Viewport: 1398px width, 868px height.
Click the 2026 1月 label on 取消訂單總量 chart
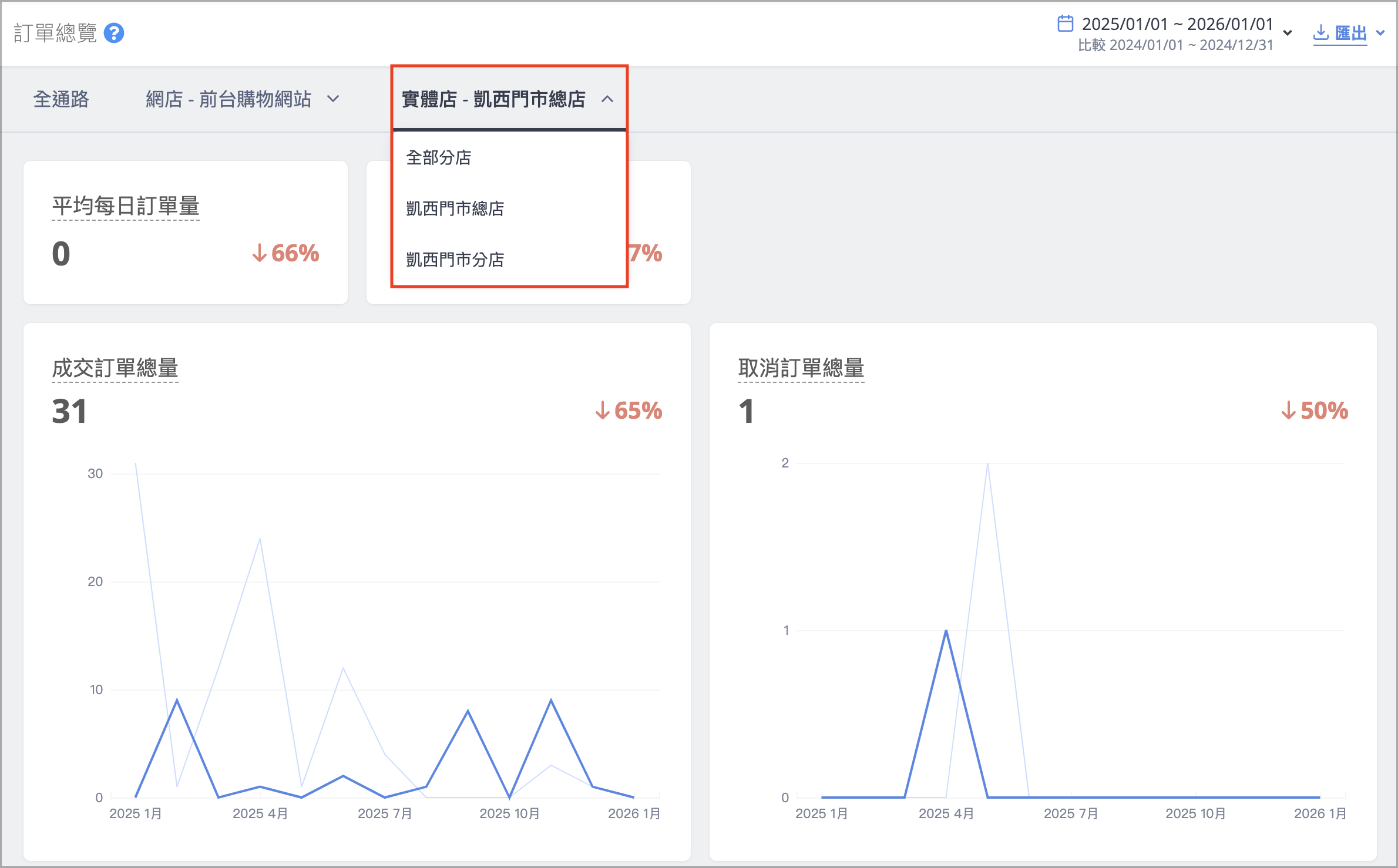pyautogui.click(x=1320, y=813)
